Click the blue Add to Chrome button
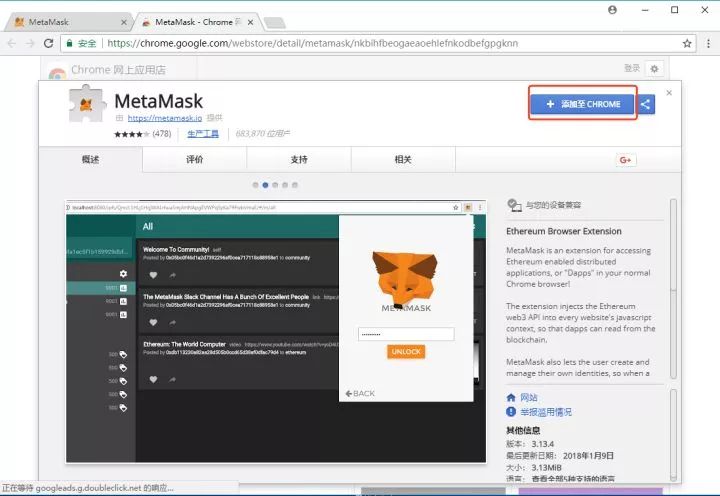 [x=583, y=104]
